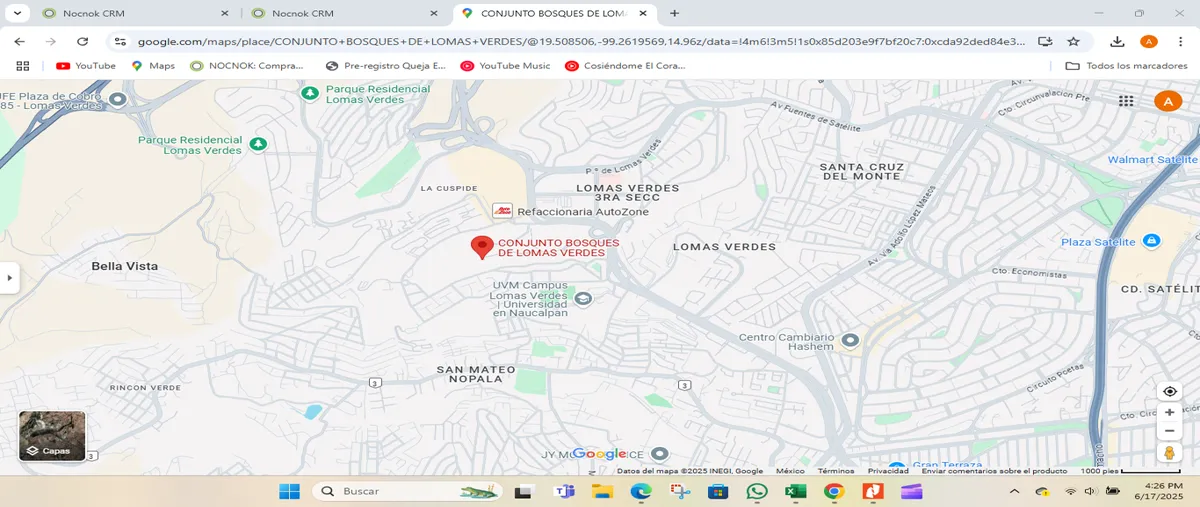Open the Chrome three-dot menu
The image size is (1200, 507).
1181,41
